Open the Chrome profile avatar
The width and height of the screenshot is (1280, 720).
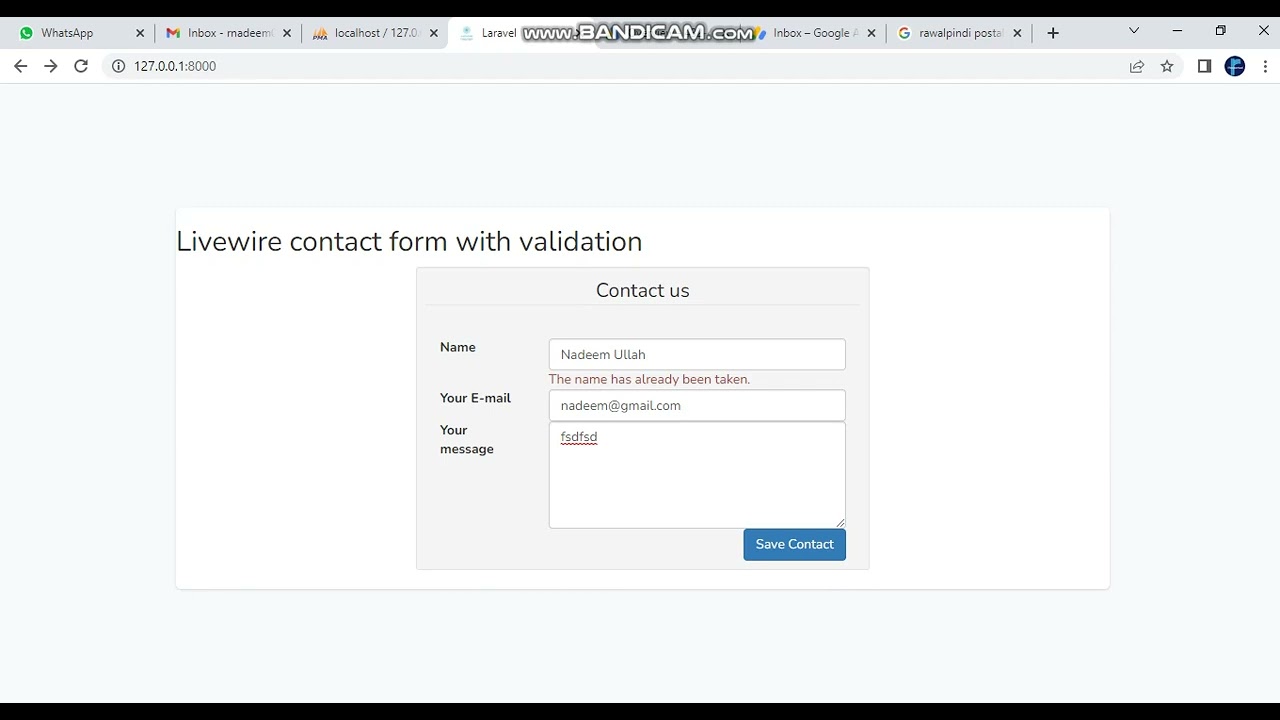[x=1235, y=66]
